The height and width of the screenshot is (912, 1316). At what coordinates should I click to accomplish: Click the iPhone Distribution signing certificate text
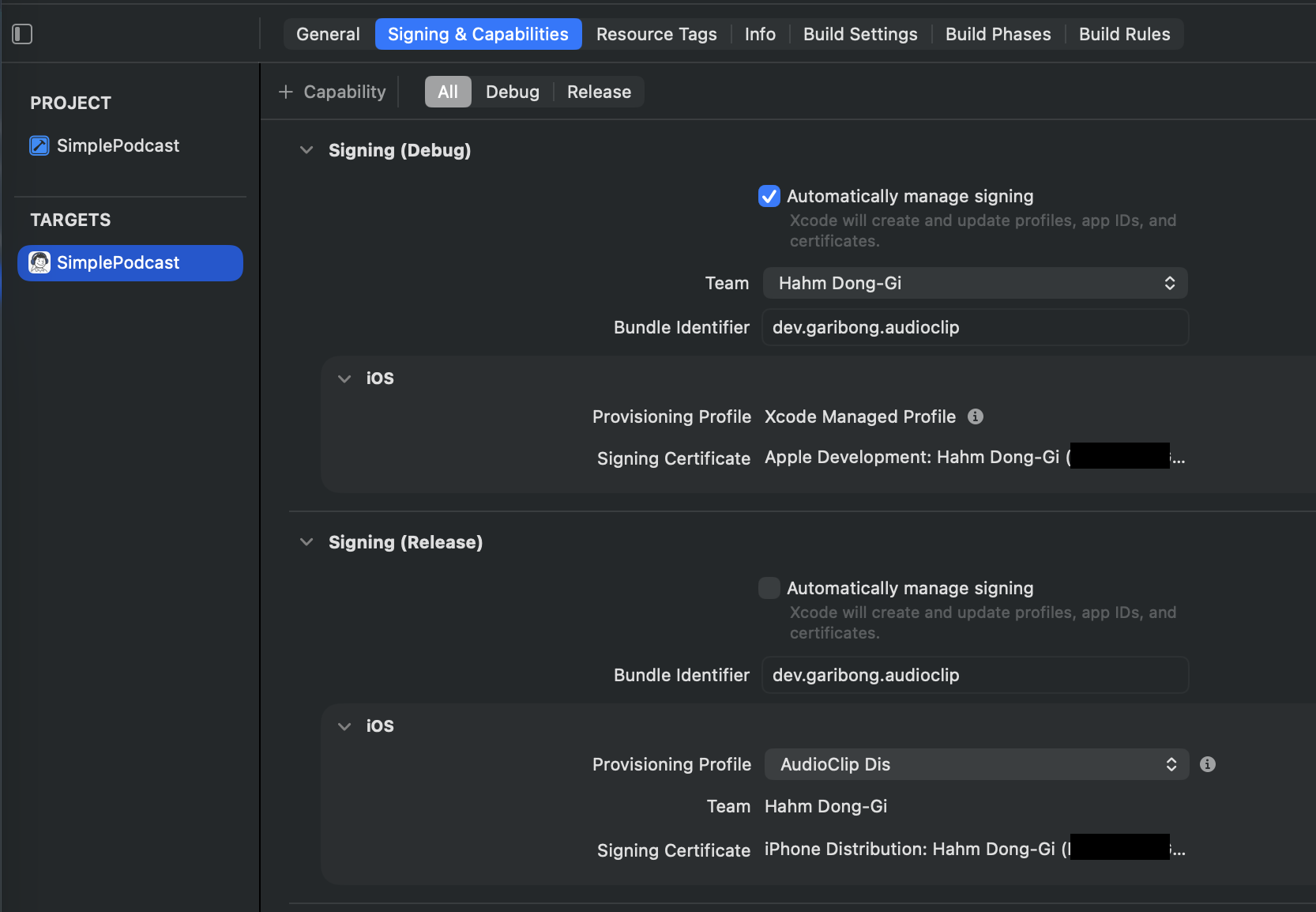(x=975, y=850)
